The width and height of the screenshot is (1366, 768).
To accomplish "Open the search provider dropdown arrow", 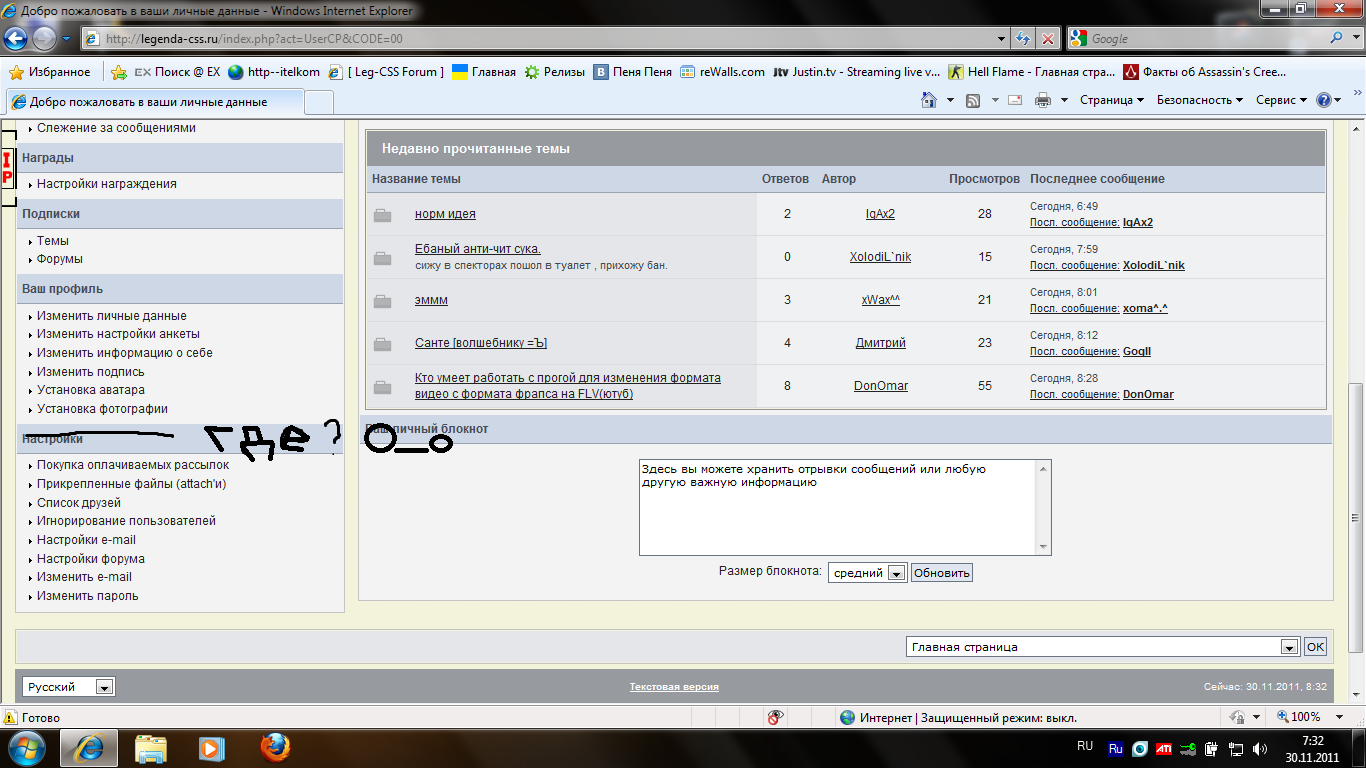I will [1356, 39].
